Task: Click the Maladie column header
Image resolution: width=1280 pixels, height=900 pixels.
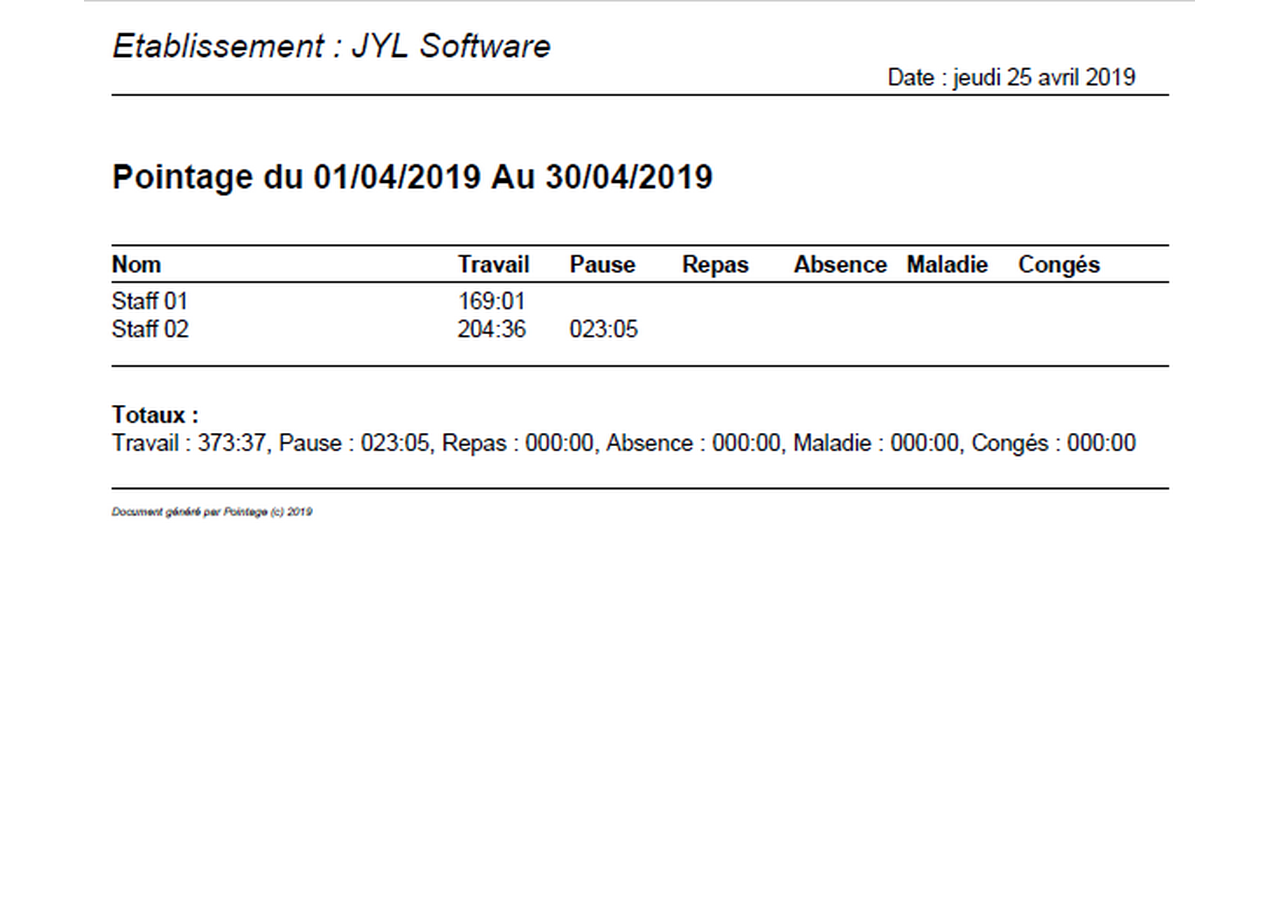Action: click(947, 265)
